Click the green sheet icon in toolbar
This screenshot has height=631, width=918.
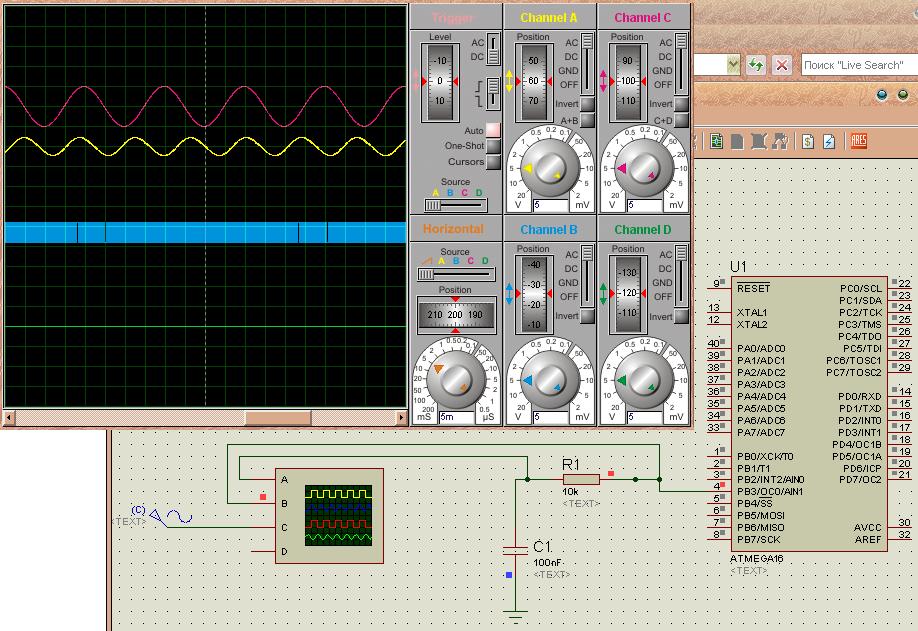tap(717, 142)
